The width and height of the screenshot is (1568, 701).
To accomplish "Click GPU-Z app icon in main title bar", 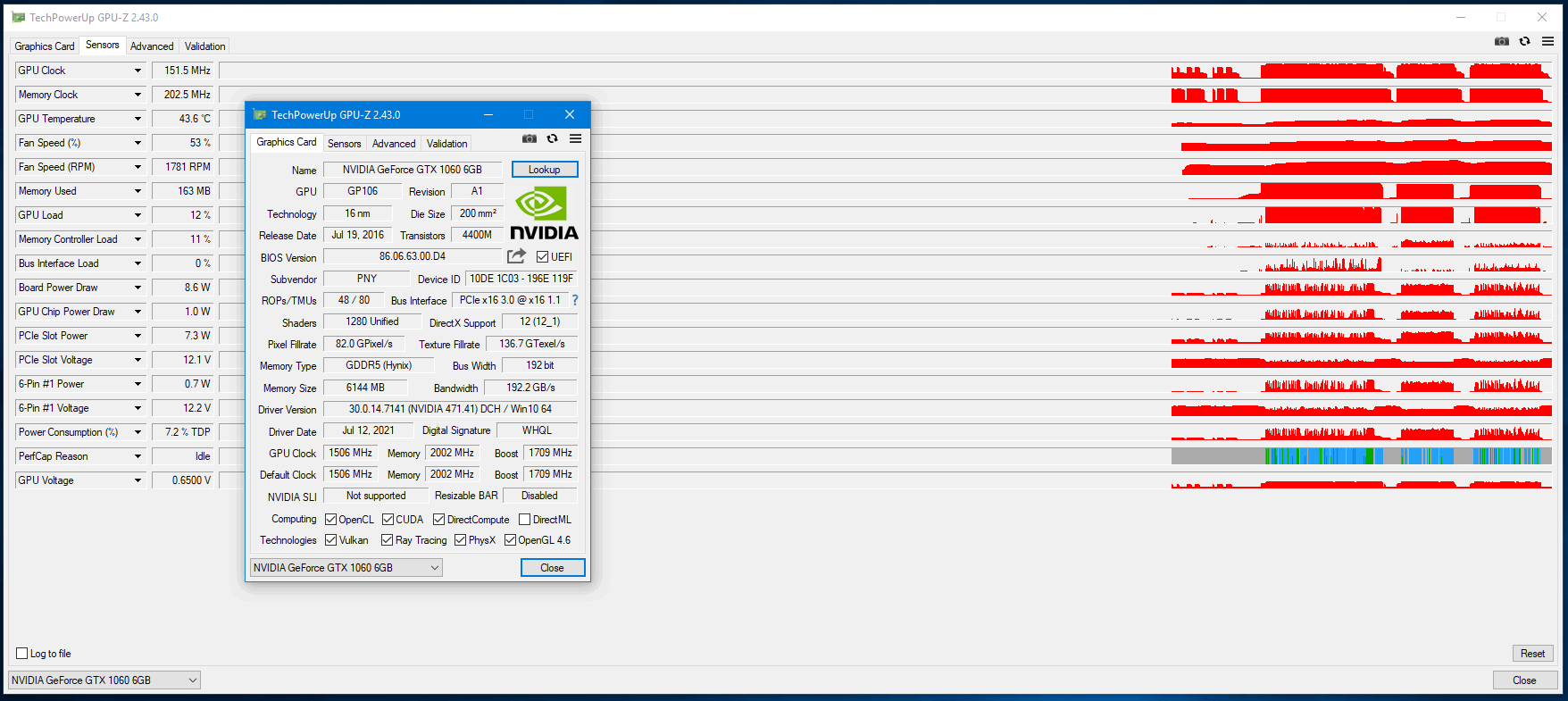I will pos(18,17).
